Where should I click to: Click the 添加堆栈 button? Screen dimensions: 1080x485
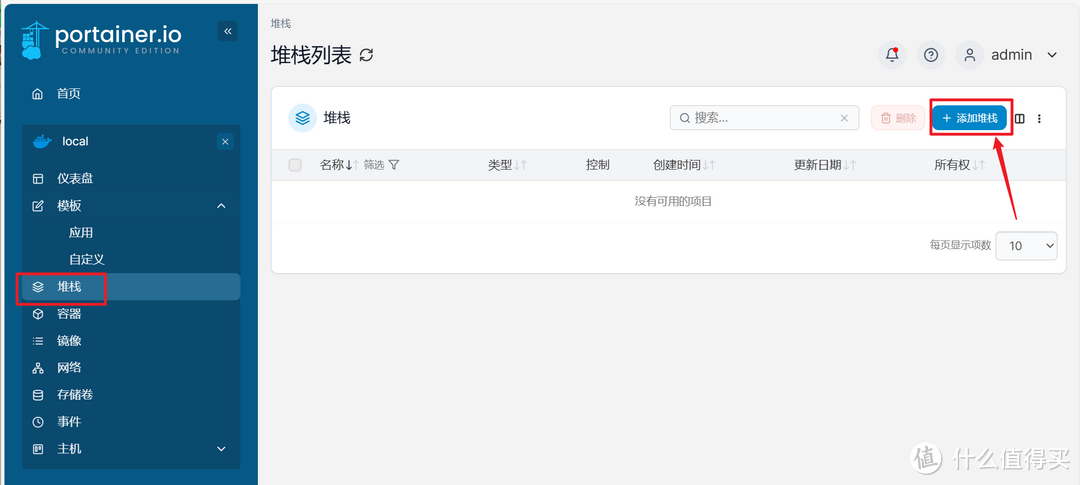(x=970, y=118)
